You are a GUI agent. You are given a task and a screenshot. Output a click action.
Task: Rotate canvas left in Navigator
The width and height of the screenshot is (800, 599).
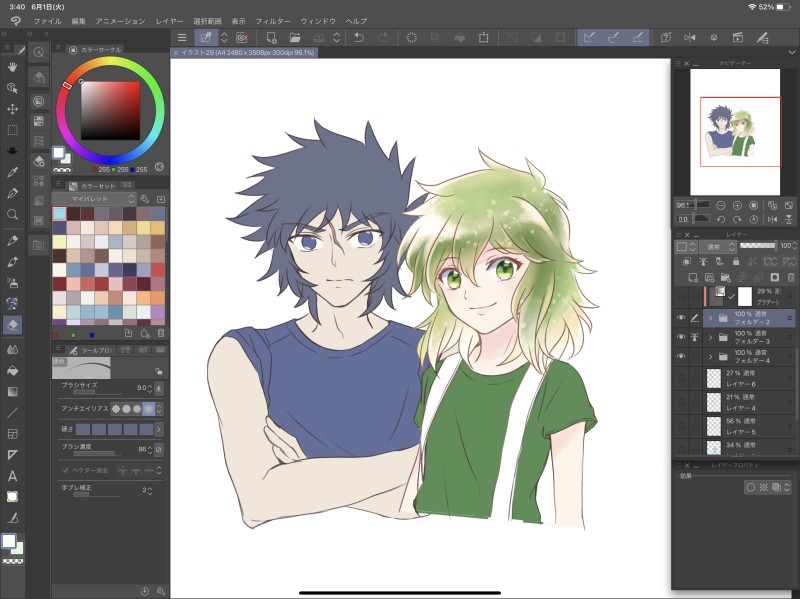tap(720, 219)
